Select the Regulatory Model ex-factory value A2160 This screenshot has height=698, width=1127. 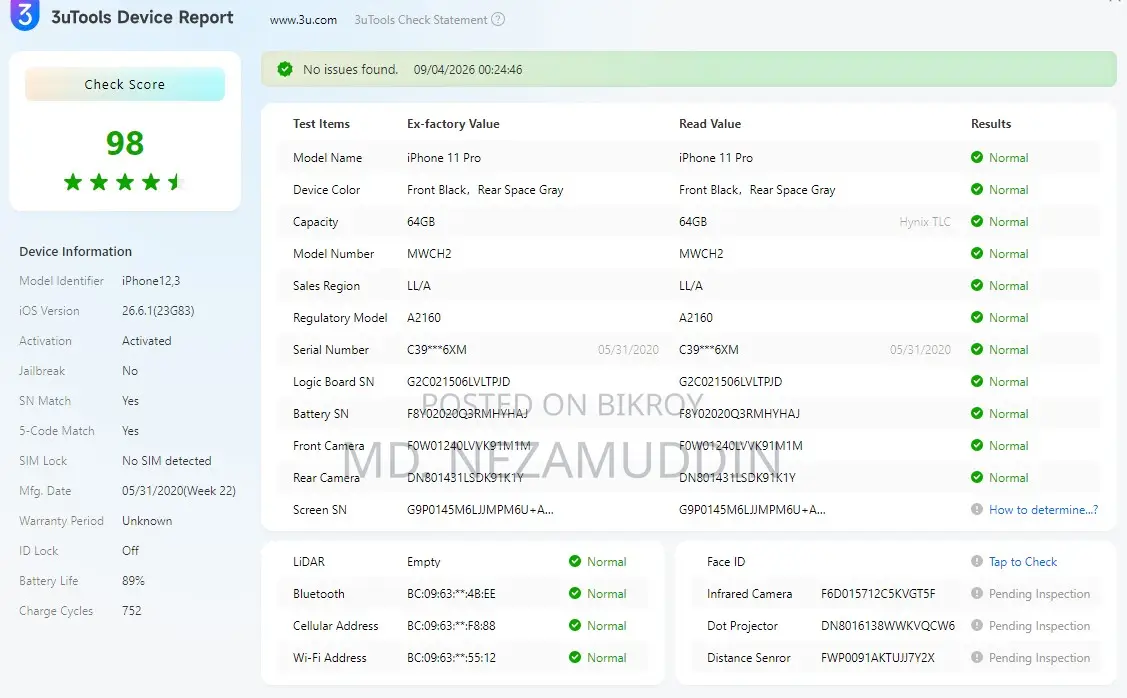[424, 318]
